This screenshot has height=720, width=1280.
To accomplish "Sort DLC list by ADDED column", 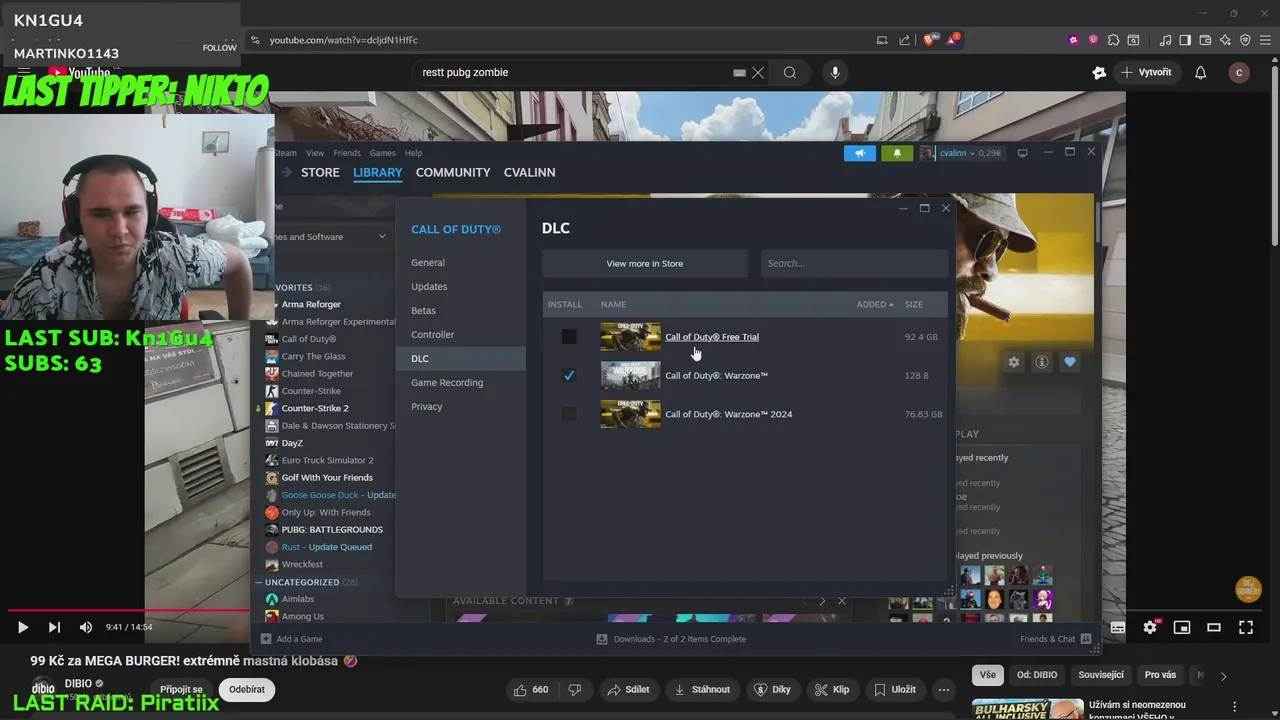I will pyautogui.click(x=874, y=304).
